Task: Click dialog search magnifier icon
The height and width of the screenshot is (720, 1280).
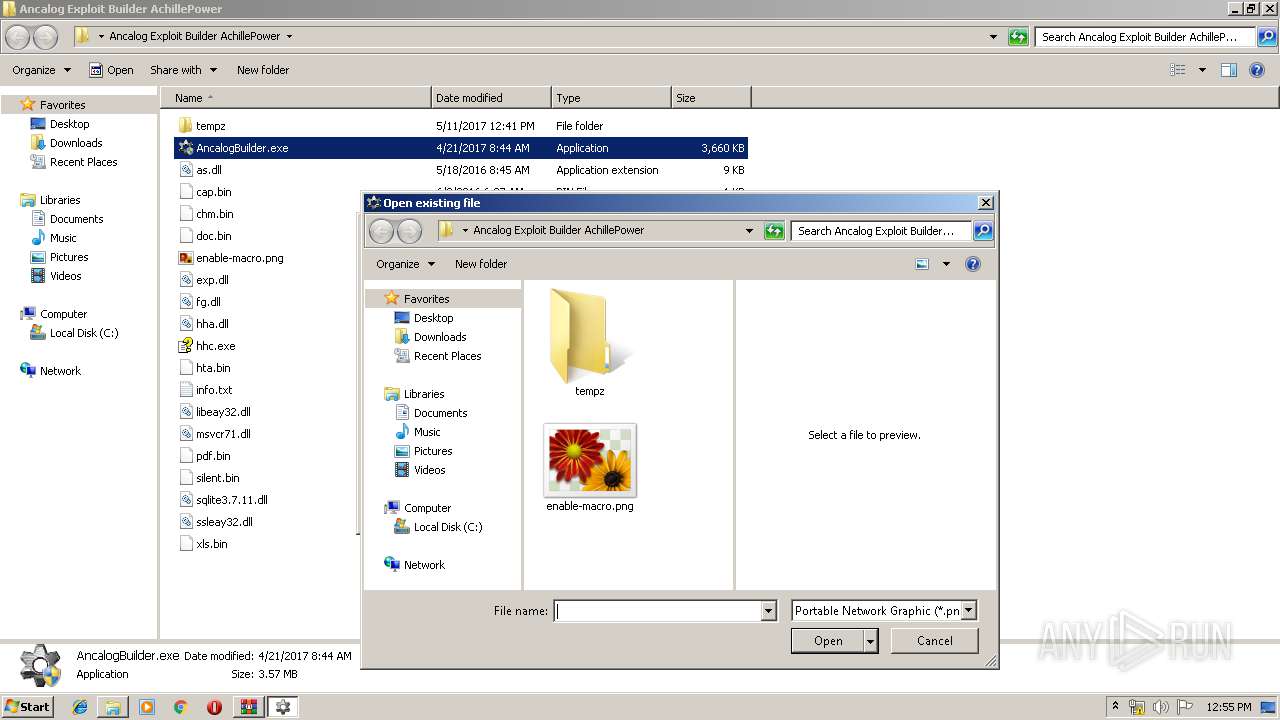Action: [983, 231]
